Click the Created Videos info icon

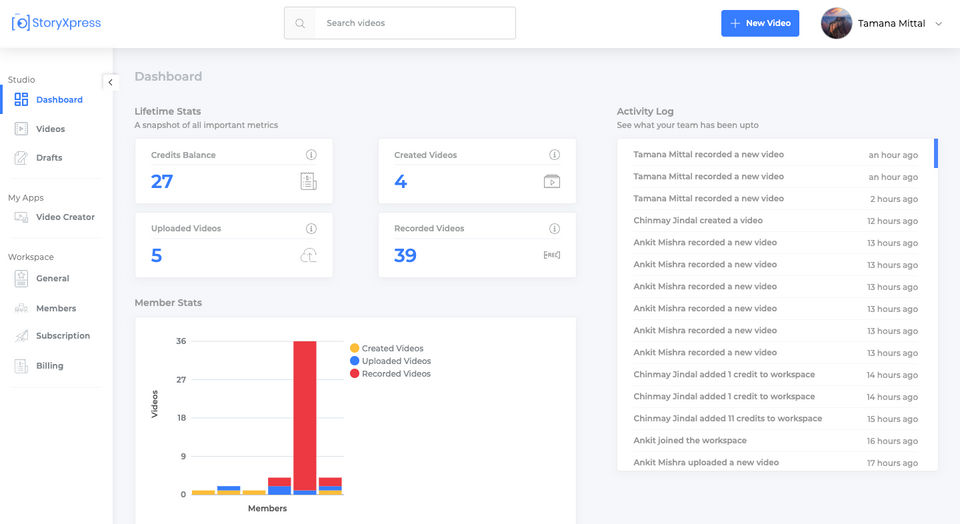click(554, 155)
